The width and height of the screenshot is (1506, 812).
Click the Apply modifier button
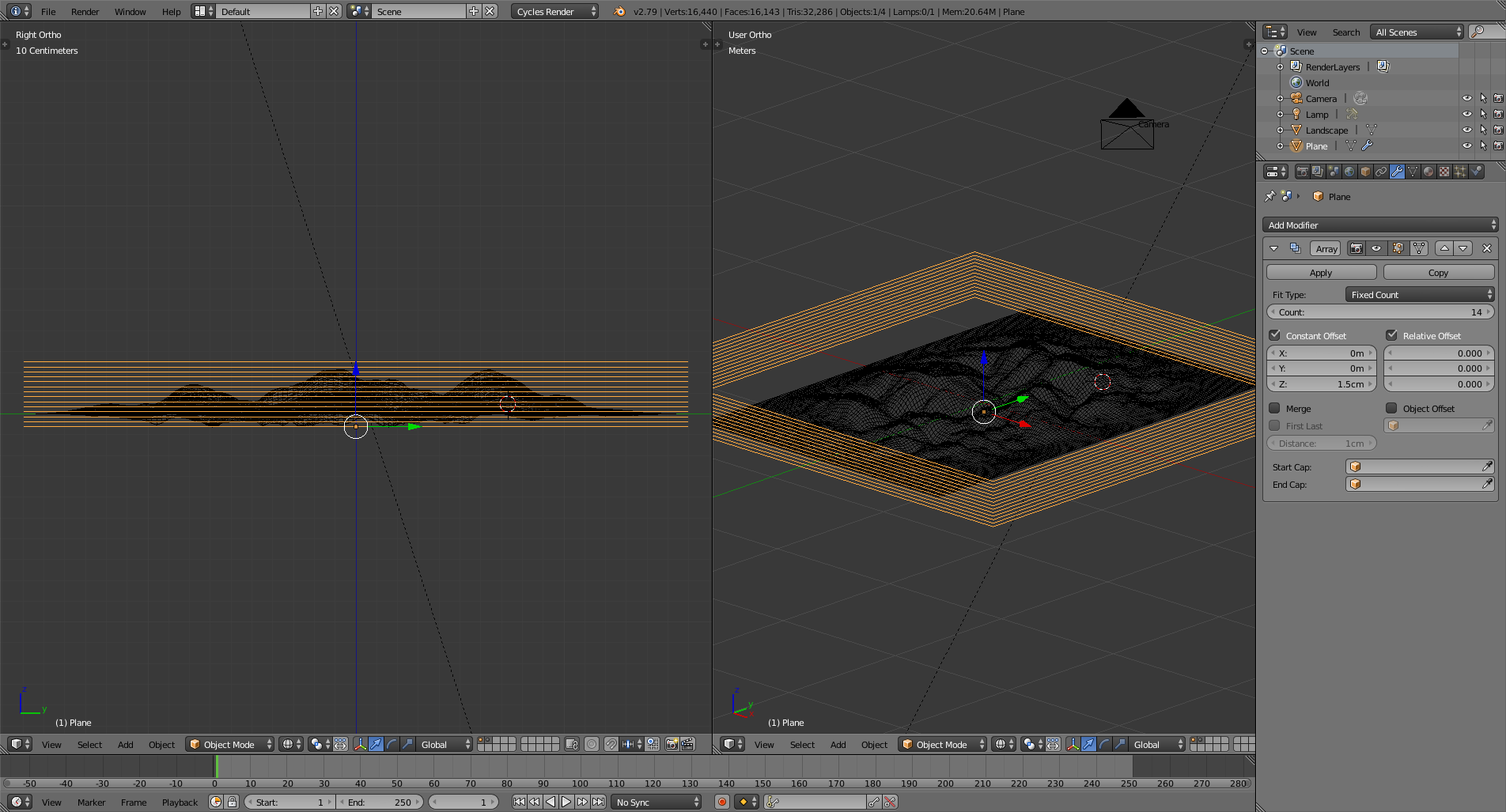coord(1321,272)
